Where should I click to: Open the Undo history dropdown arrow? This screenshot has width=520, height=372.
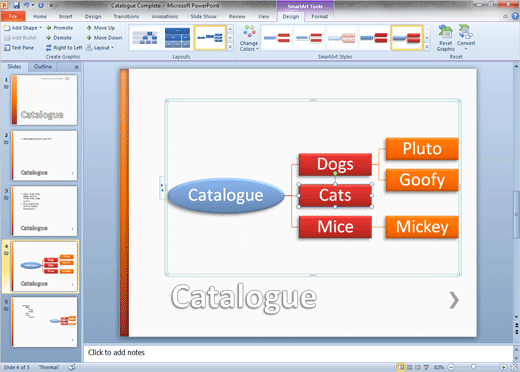point(33,5)
